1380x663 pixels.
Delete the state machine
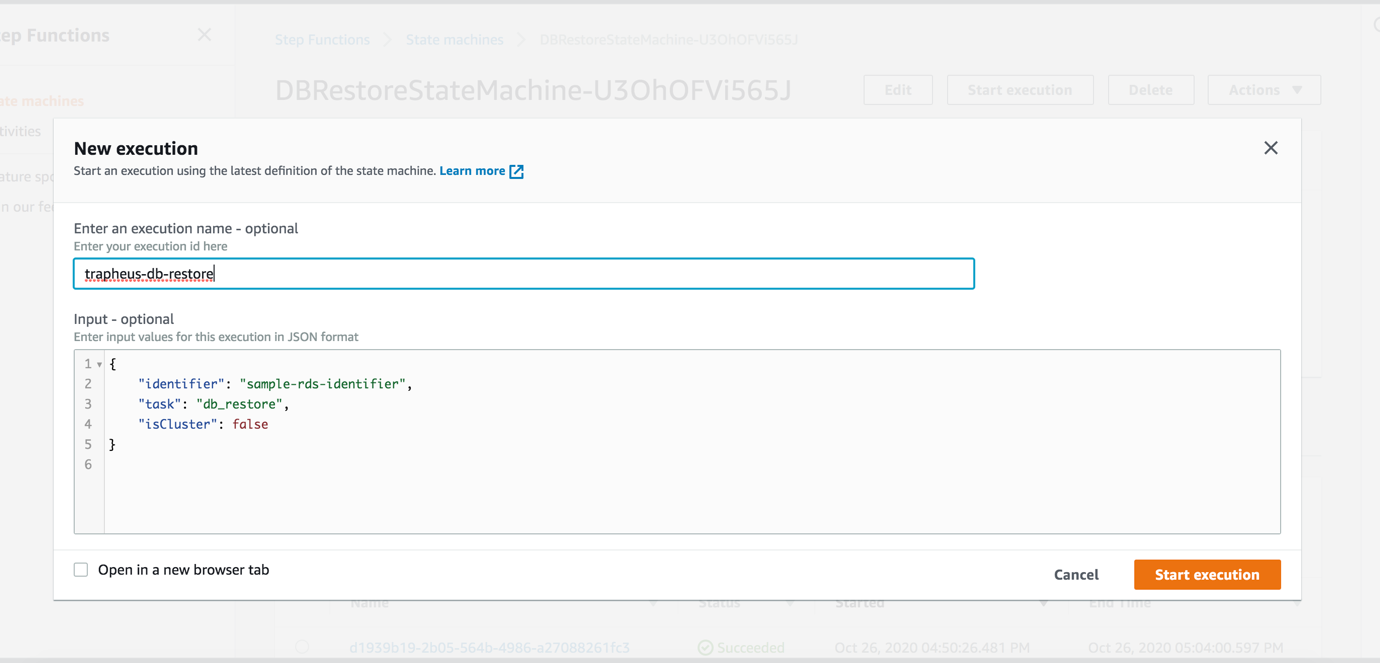(1151, 89)
